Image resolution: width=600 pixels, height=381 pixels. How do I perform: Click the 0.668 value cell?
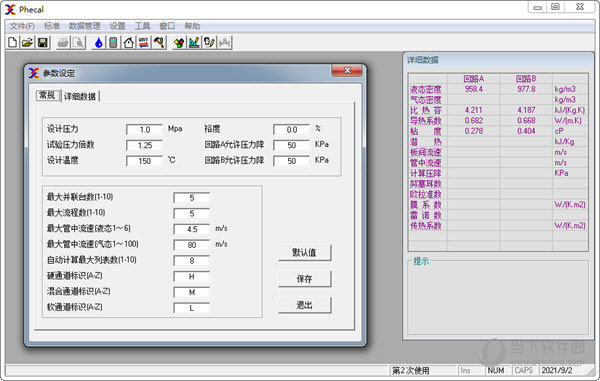pyautogui.click(x=526, y=120)
